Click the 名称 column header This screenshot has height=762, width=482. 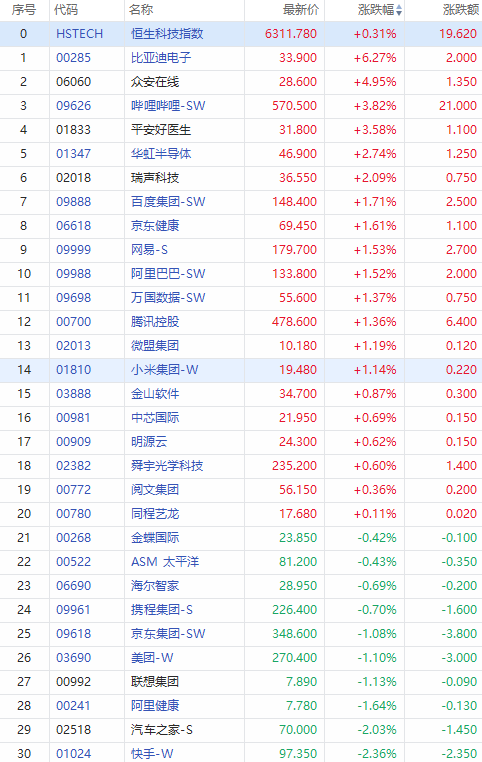141,10
